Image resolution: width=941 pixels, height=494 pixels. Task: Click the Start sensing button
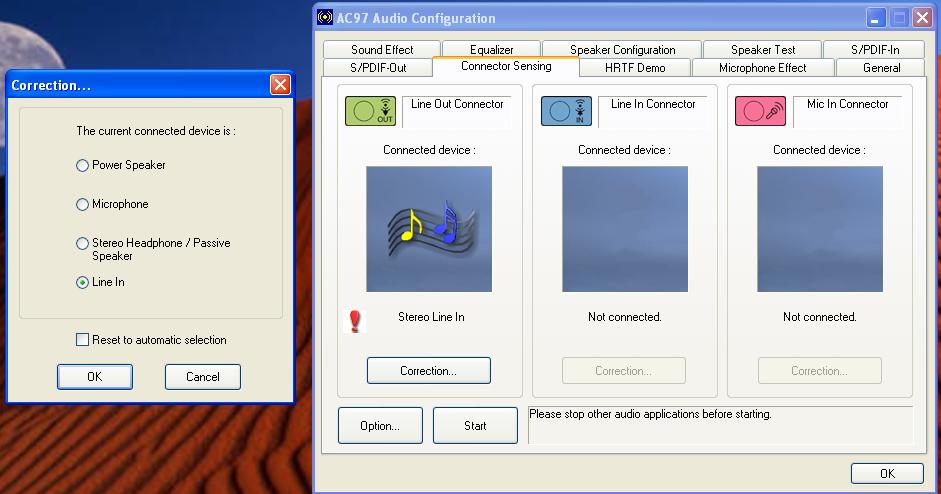pos(475,426)
